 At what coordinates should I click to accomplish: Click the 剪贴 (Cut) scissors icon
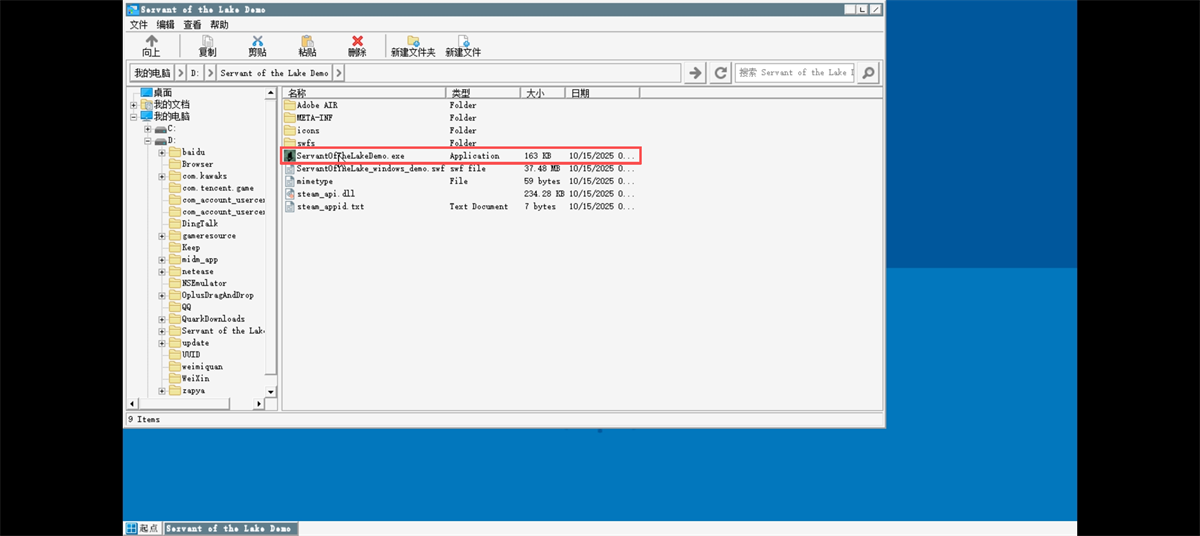pyautogui.click(x=257, y=41)
